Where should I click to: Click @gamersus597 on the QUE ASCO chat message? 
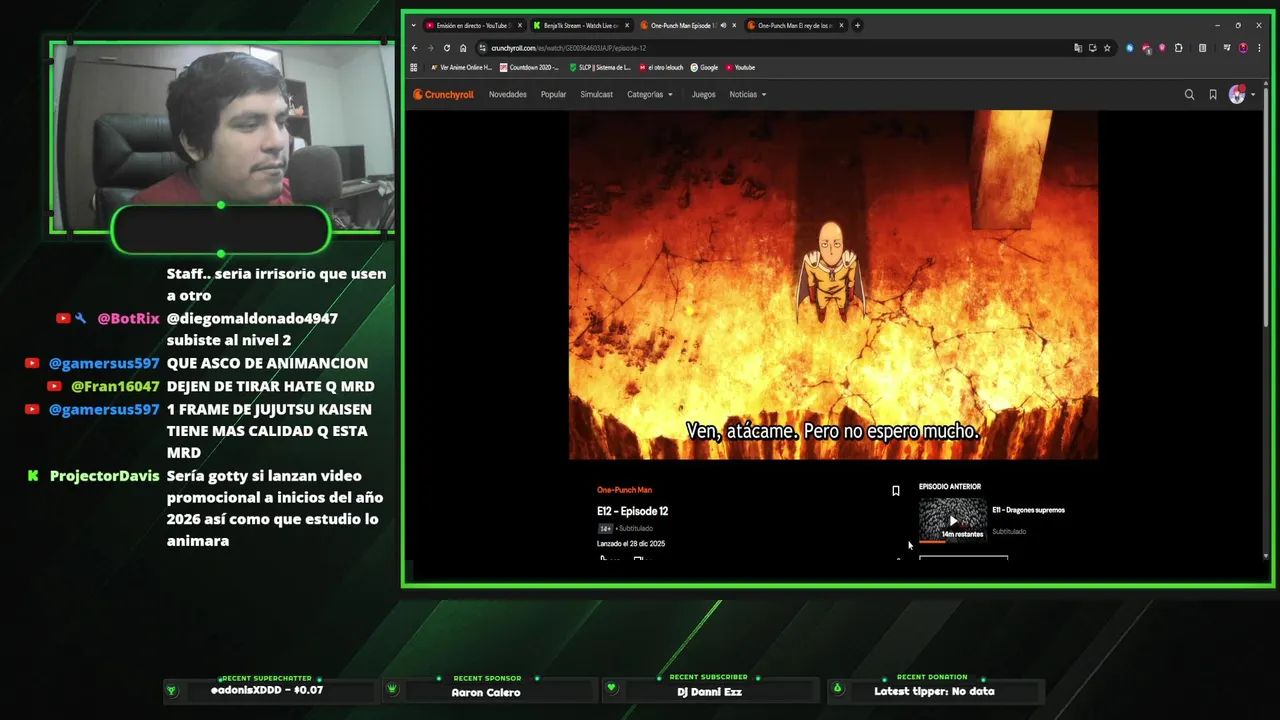pyautogui.click(x=104, y=363)
